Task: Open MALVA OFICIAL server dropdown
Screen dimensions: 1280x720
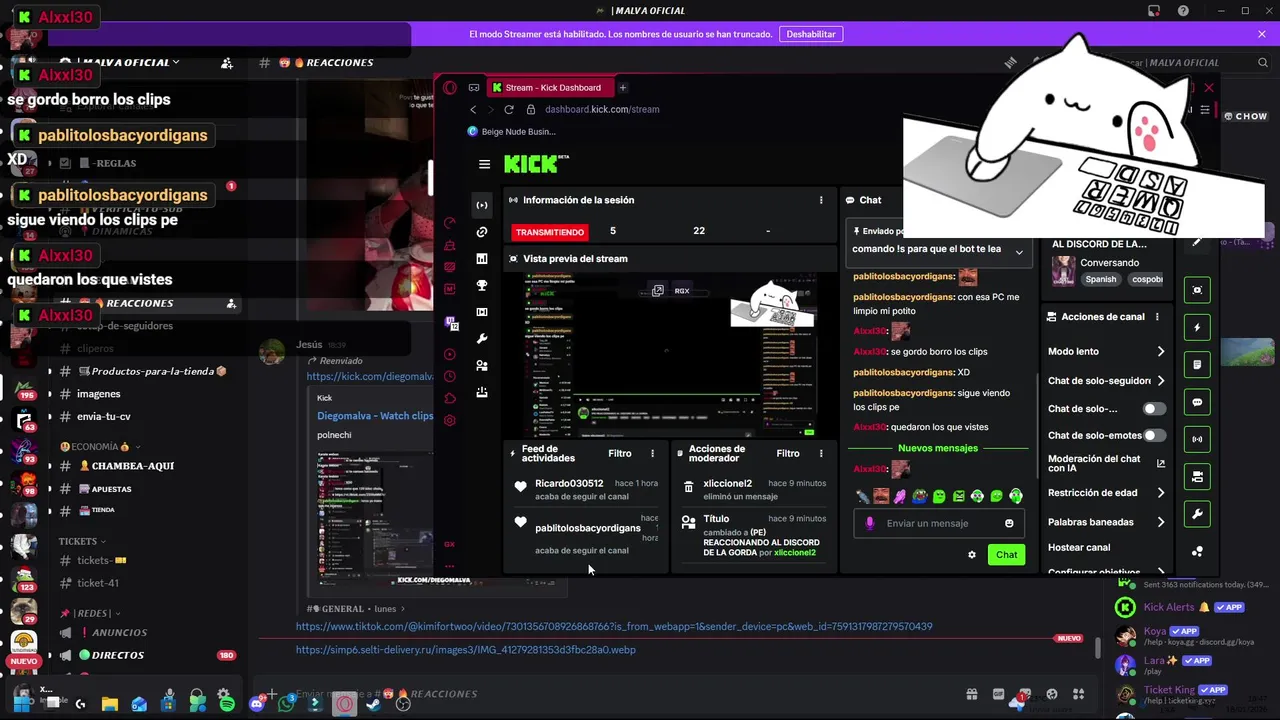Action: (127, 62)
